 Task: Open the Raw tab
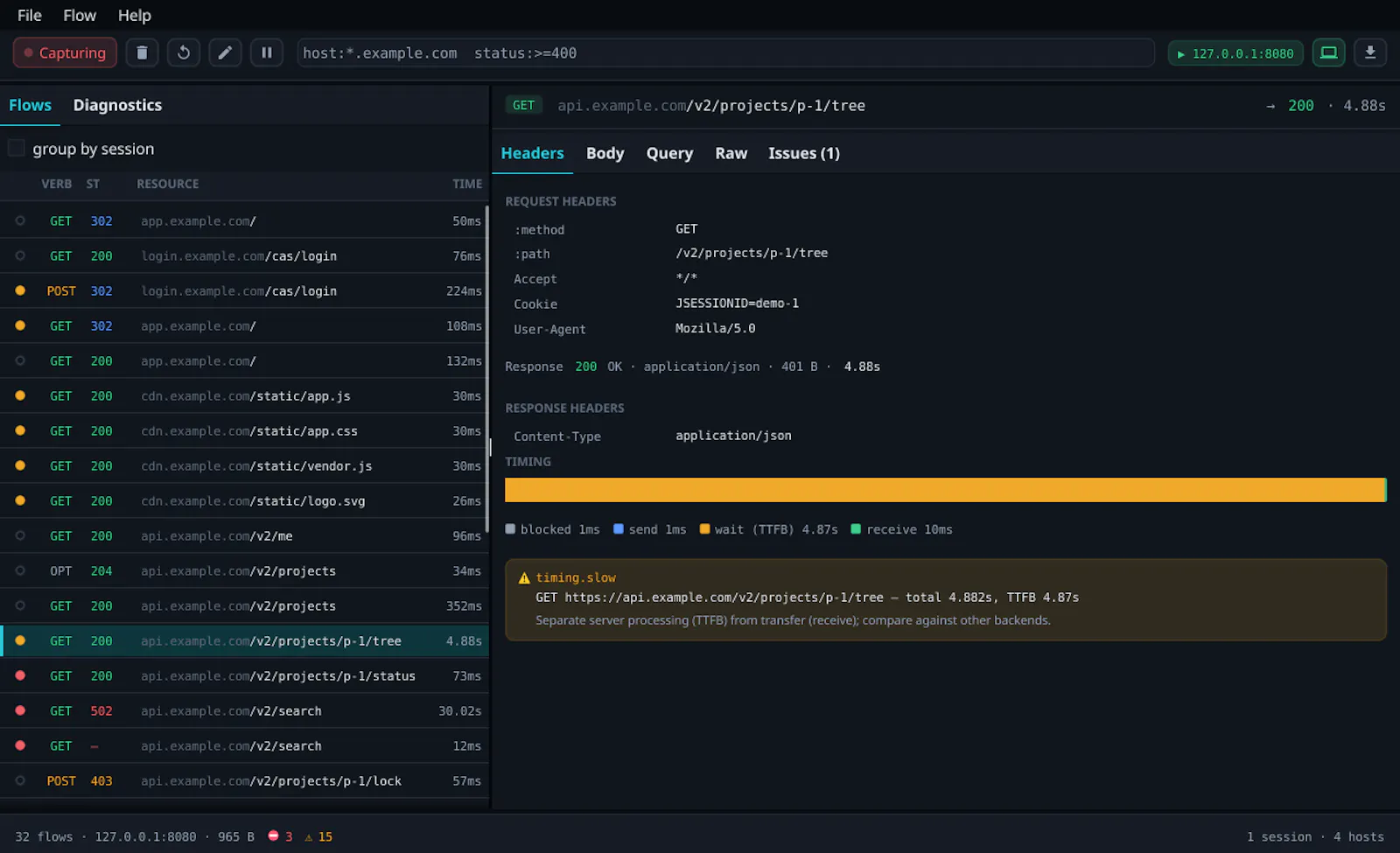[x=731, y=153]
